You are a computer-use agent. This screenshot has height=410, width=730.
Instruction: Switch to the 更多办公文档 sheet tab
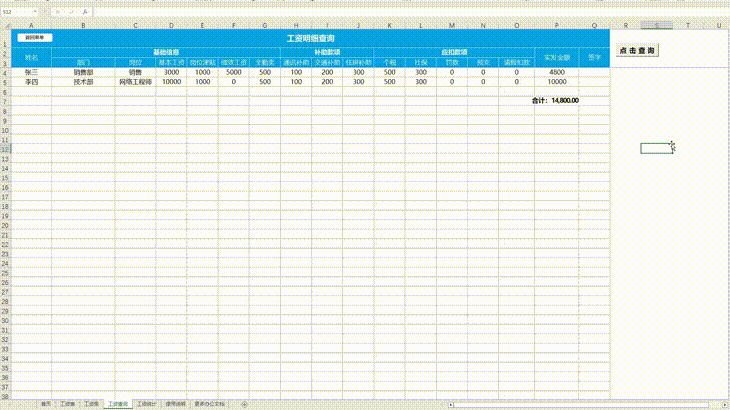pyautogui.click(x=210, y=404)
